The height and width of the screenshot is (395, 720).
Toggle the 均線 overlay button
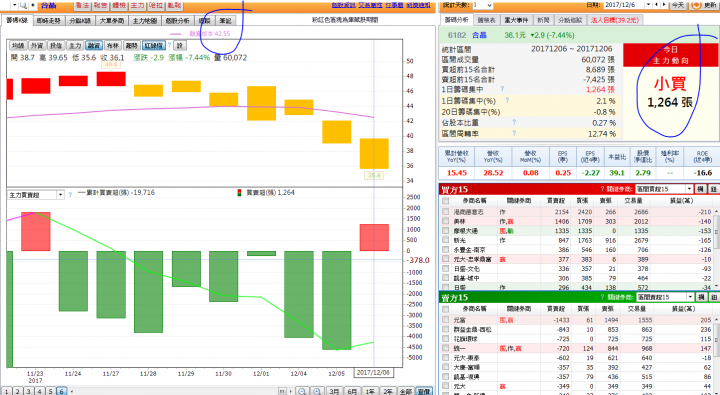tap(18, 45)
